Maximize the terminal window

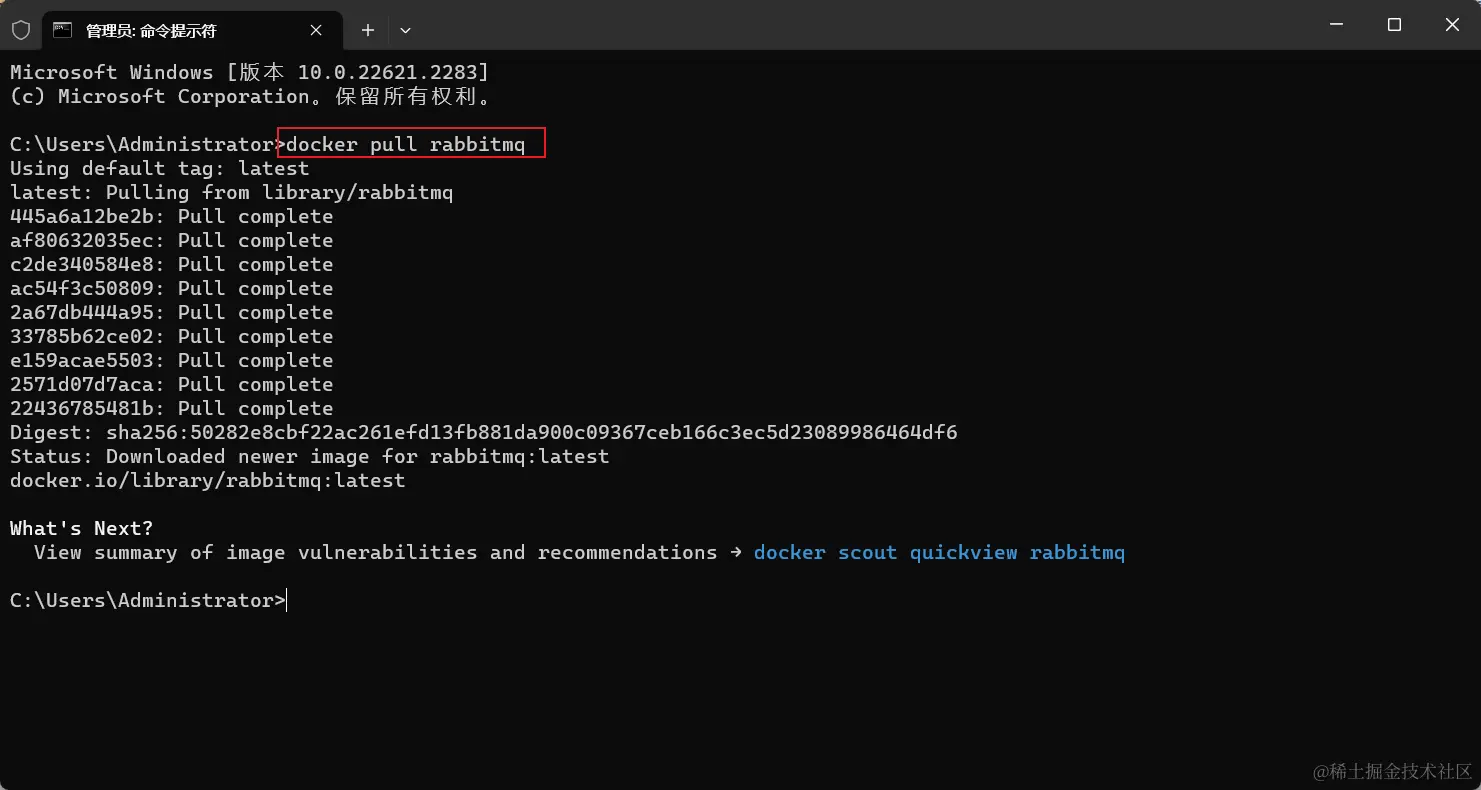(1394, 25)
